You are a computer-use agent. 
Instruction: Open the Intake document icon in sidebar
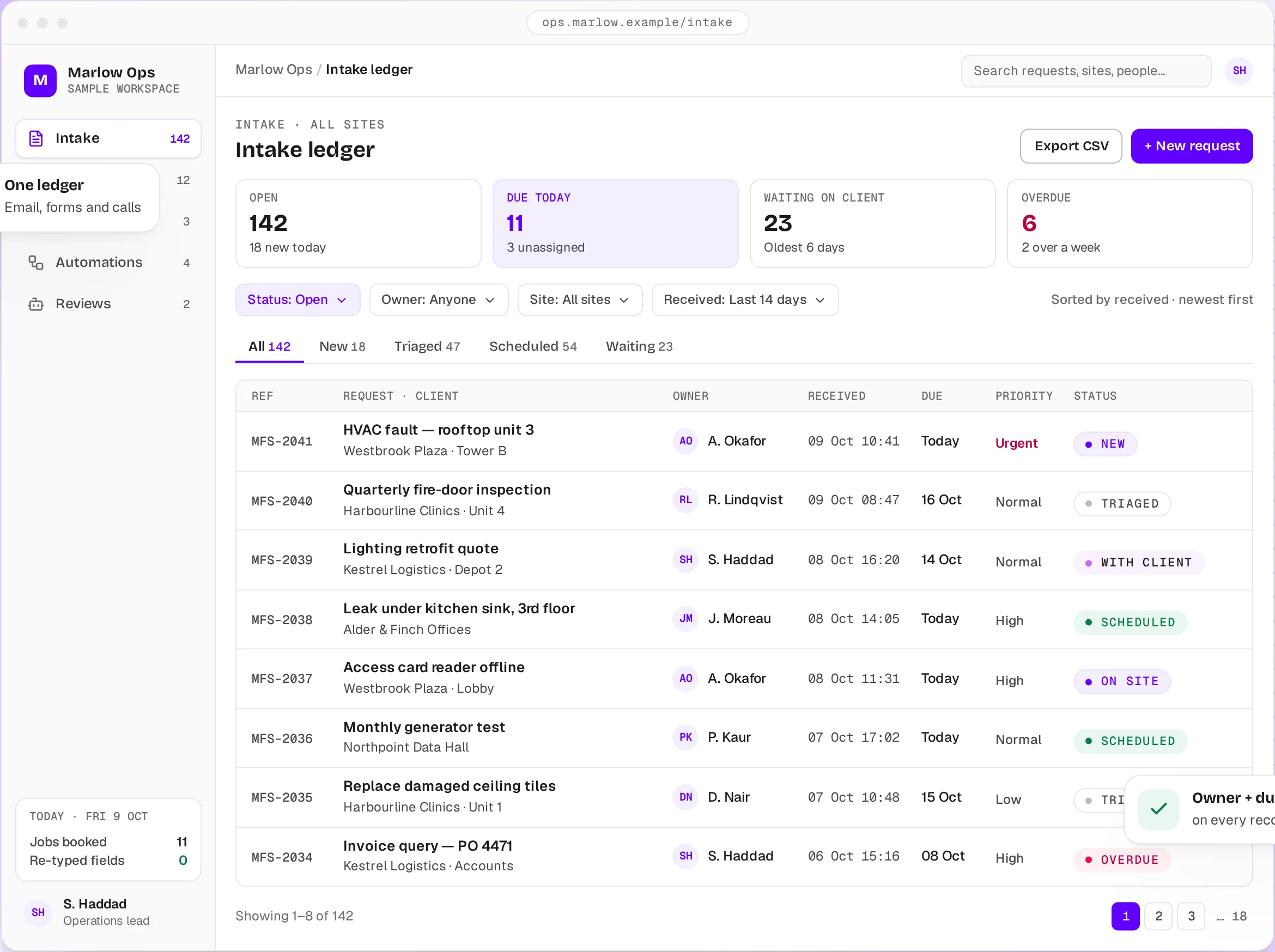(x=36, y=138)
